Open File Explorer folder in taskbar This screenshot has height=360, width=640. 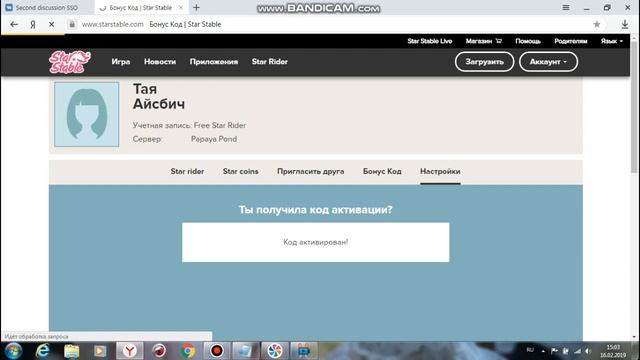tap(71, 351)
